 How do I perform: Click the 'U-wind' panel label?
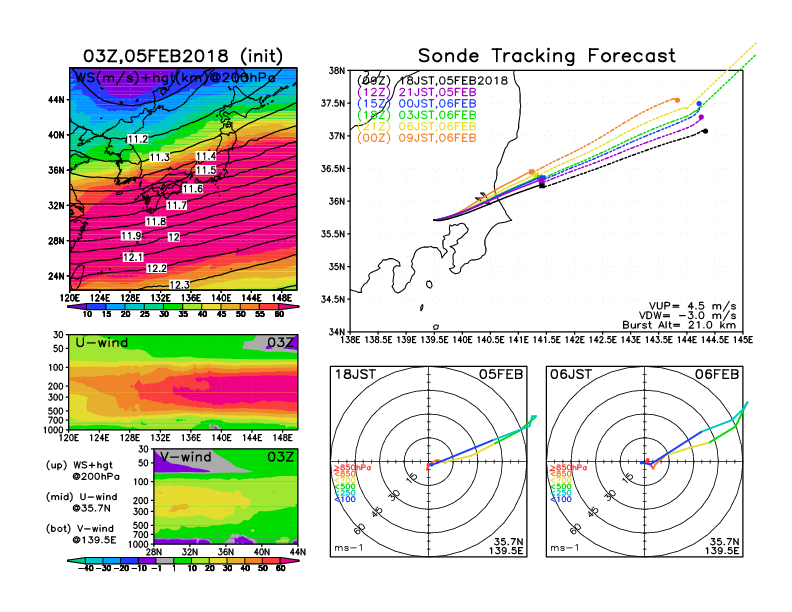pyautogui.click(x=102, y=343)
